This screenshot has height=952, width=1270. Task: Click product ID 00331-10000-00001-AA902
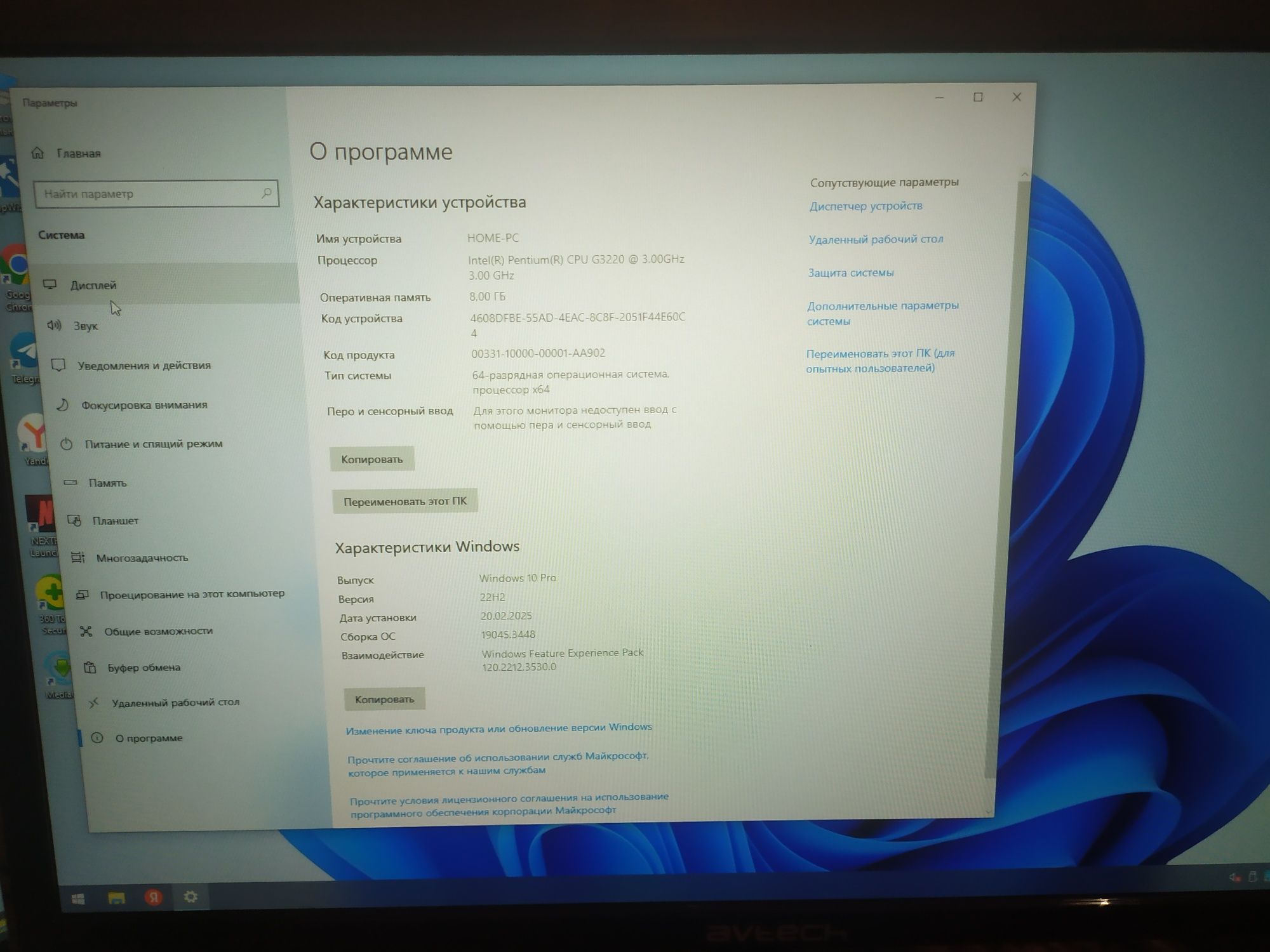point(538,353)
